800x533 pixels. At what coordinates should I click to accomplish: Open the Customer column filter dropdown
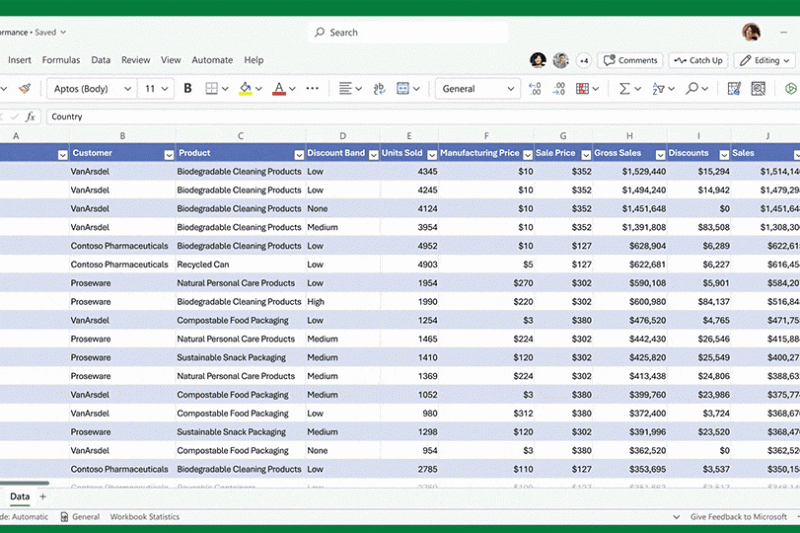point(167,155)
